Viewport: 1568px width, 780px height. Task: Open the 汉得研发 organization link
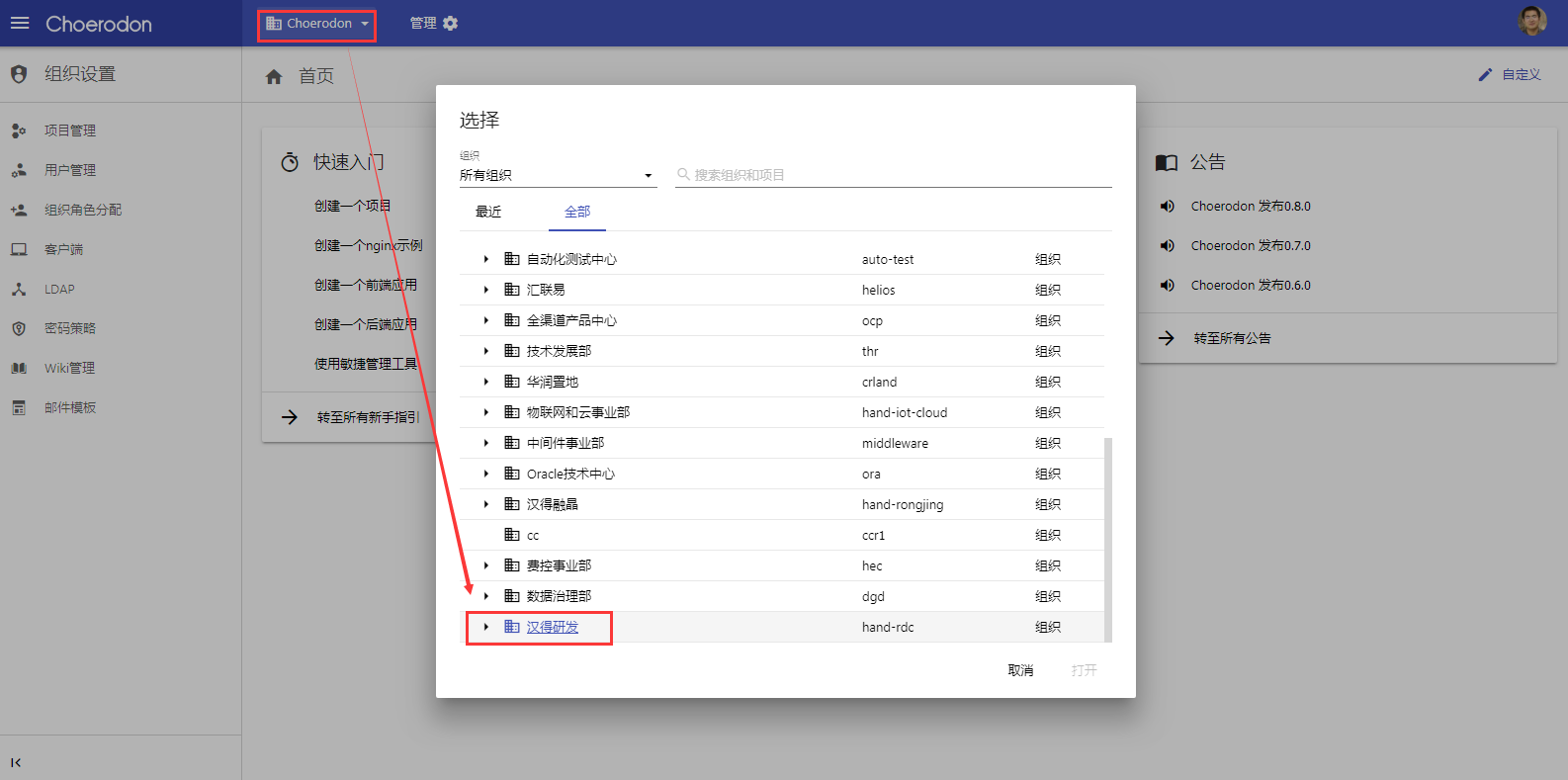[x=553, y=627]
